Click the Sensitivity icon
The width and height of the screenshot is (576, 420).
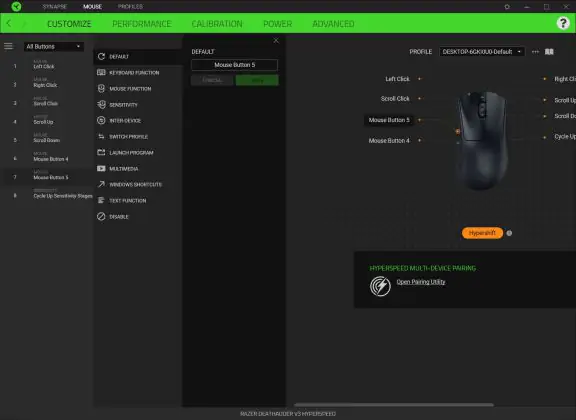(x=101, y=104)
